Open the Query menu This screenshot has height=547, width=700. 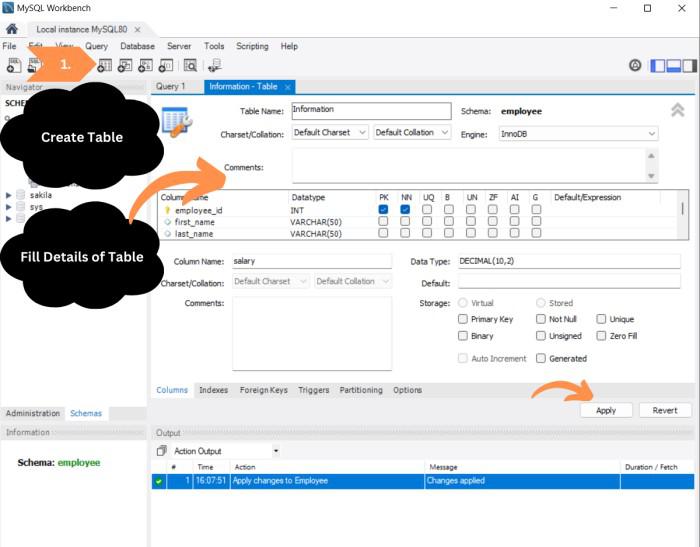click(x=96, y=46)
